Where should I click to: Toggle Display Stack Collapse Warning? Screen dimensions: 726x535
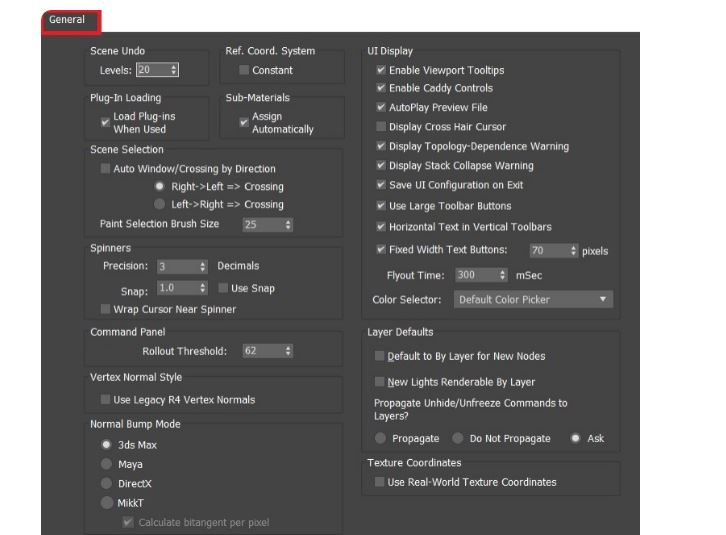pyautogui.click(x=381, y=165)
